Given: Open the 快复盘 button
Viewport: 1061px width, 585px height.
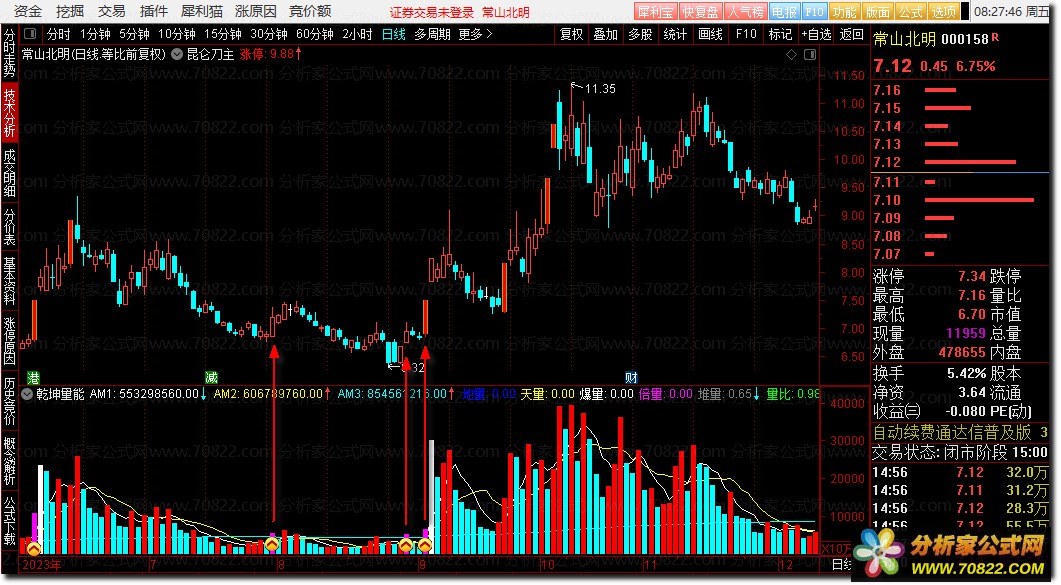Looking at the screenshot, I should pos(700,11).
